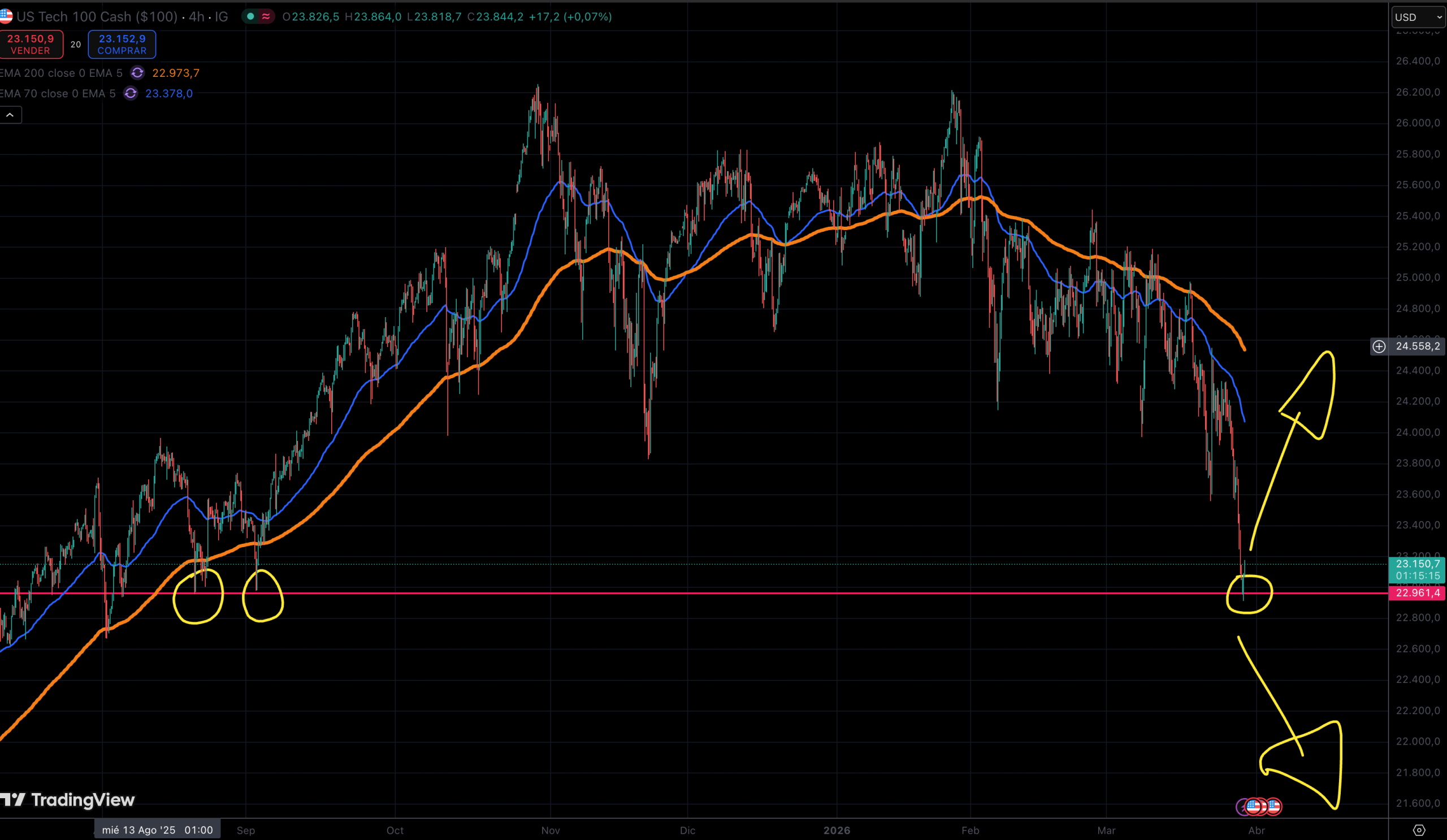Click the crosshair price label 24.558,2
The image size is (1447, 840).
pos(1417,346)
